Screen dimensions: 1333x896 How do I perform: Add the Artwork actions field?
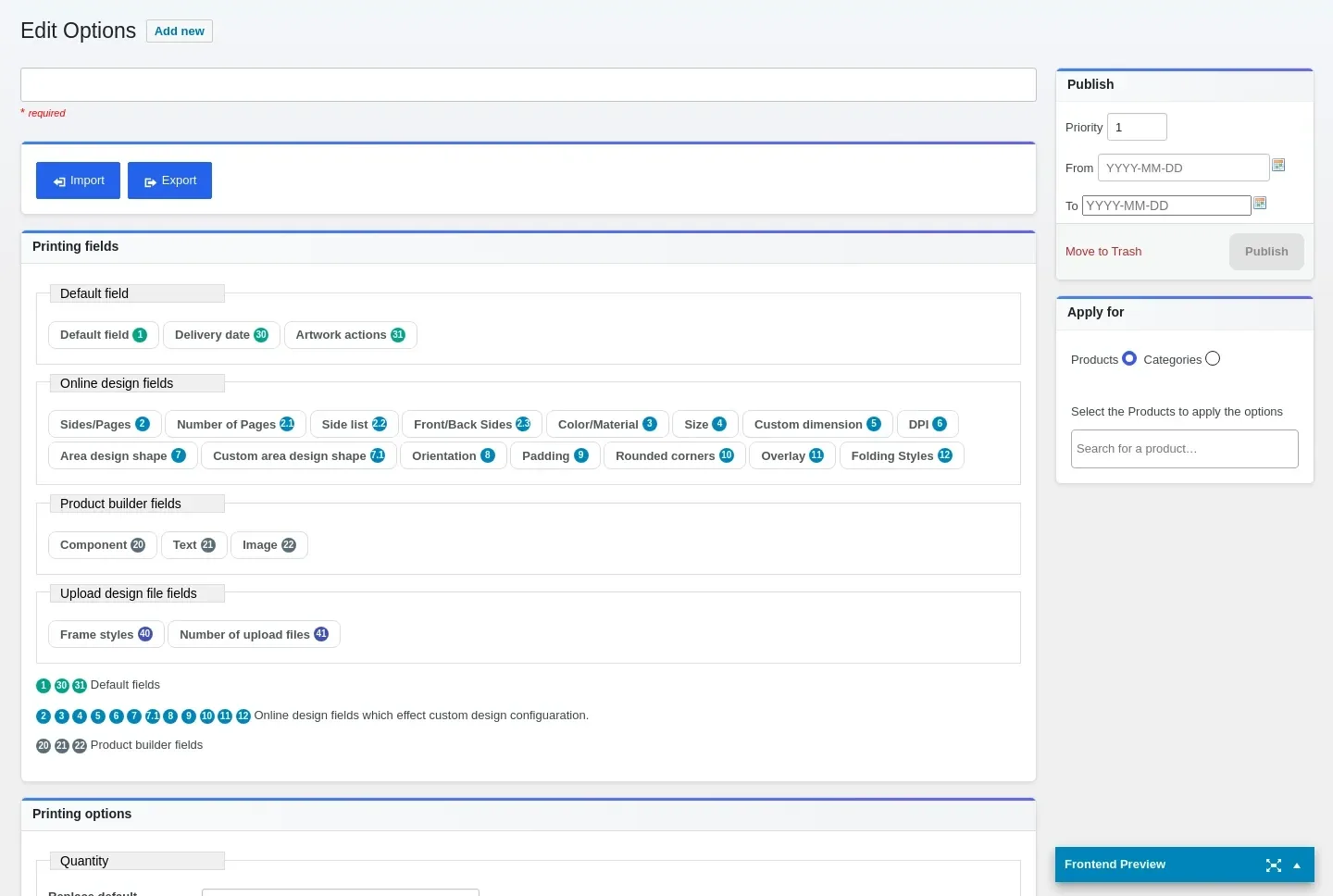click(351, 335)
